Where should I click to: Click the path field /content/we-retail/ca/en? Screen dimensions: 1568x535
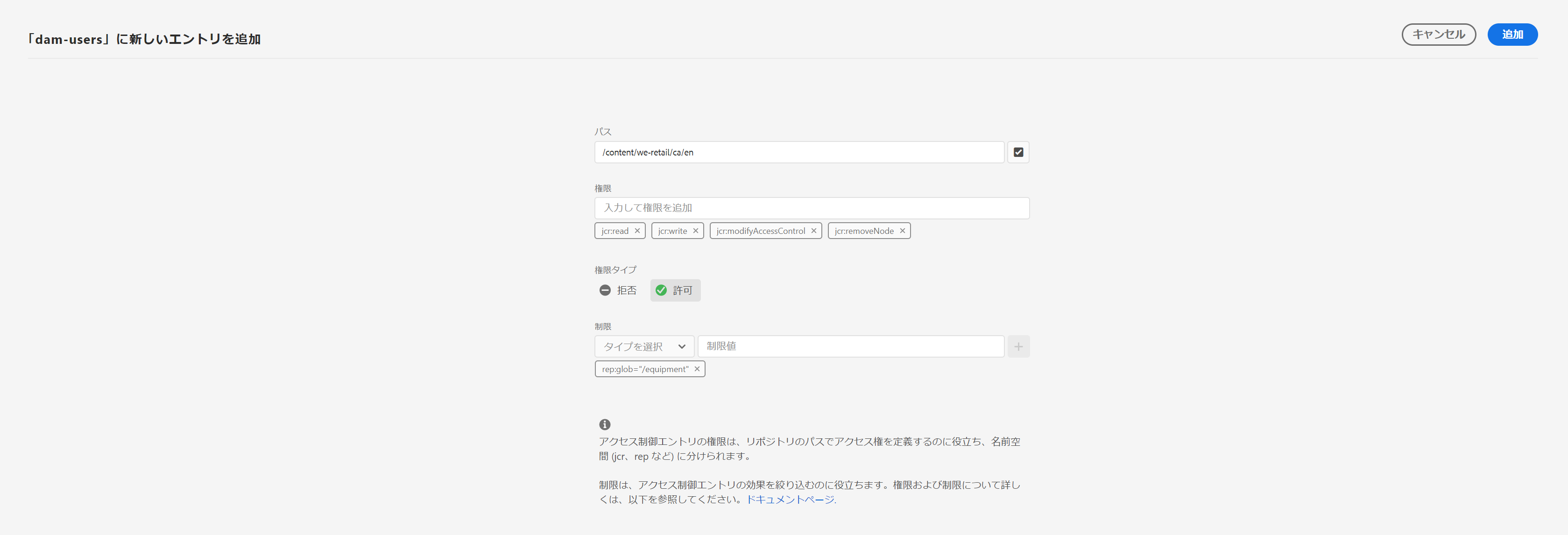click(x=798, y=152)
